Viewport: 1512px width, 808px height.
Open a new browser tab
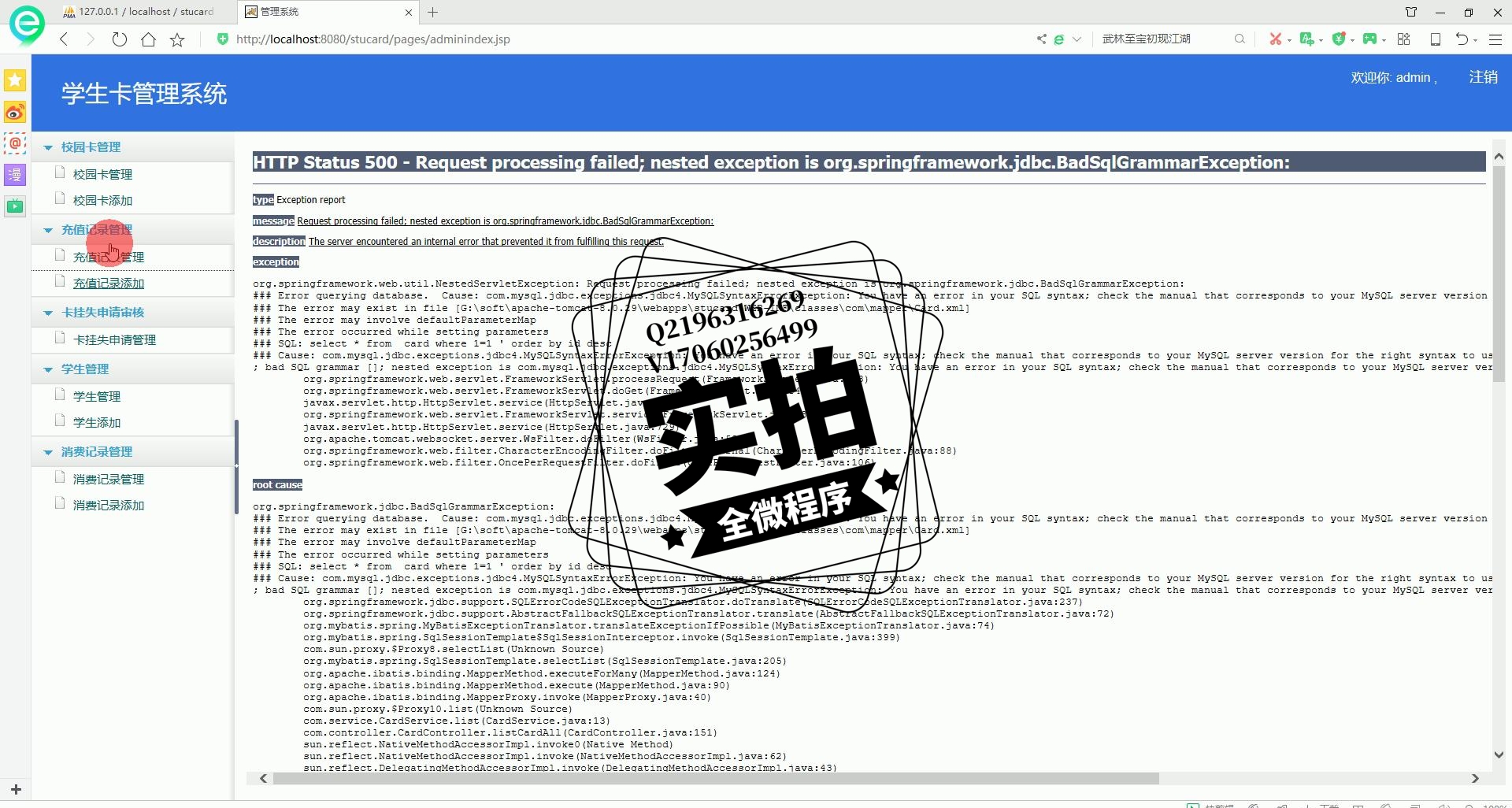pyautogui.click(x=432, y=12)
